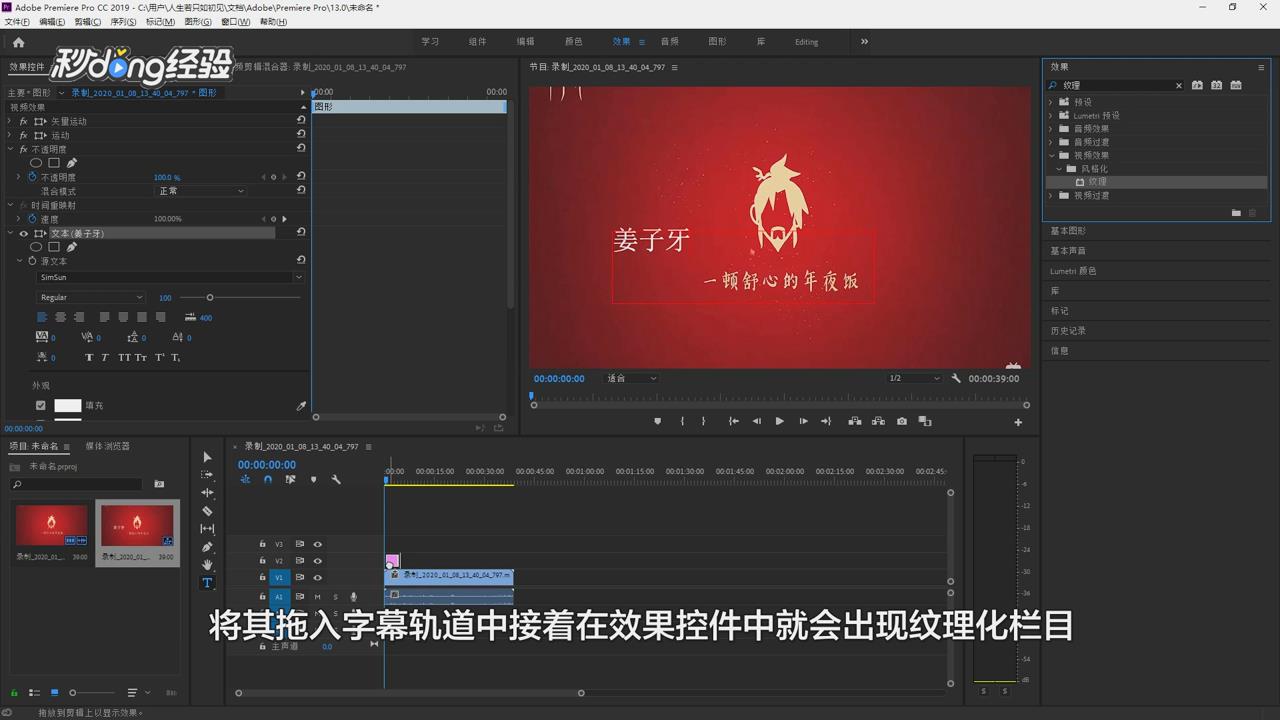The height and width of the screenshot is (720, 1280).
Task: Go to In point in program monitor
Action: [x=733, y=421]
